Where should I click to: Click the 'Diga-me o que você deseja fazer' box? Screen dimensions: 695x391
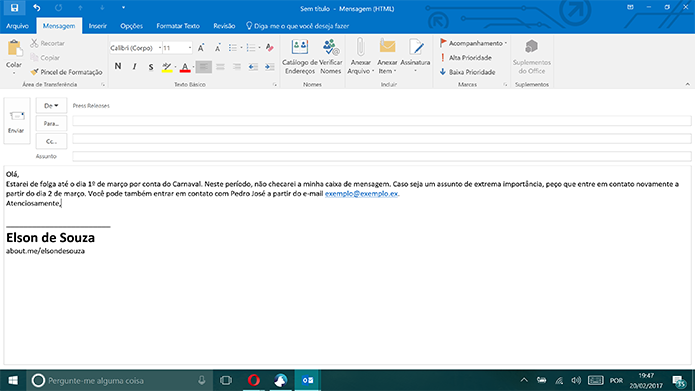[298, 26]
